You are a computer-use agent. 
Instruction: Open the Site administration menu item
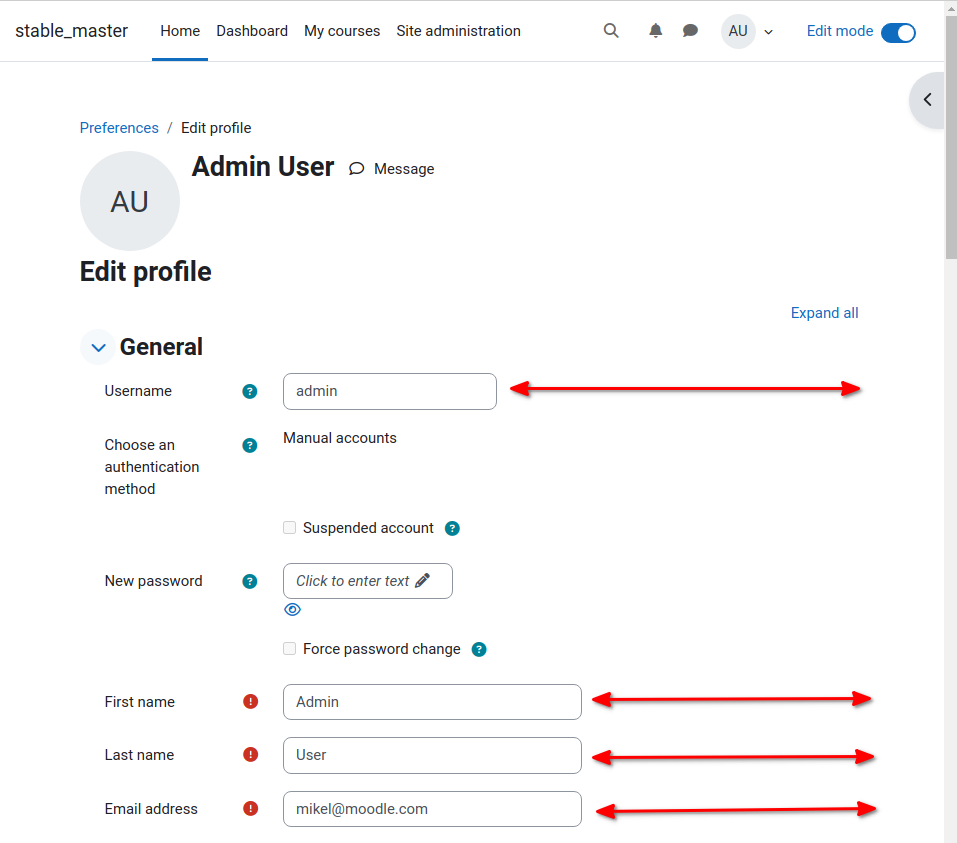point(458,31)
